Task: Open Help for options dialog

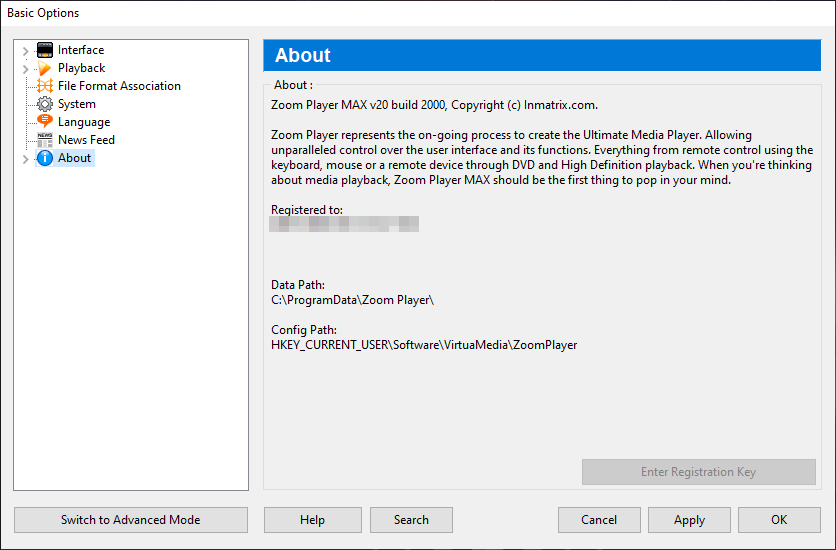Action: tap(312, 520)
